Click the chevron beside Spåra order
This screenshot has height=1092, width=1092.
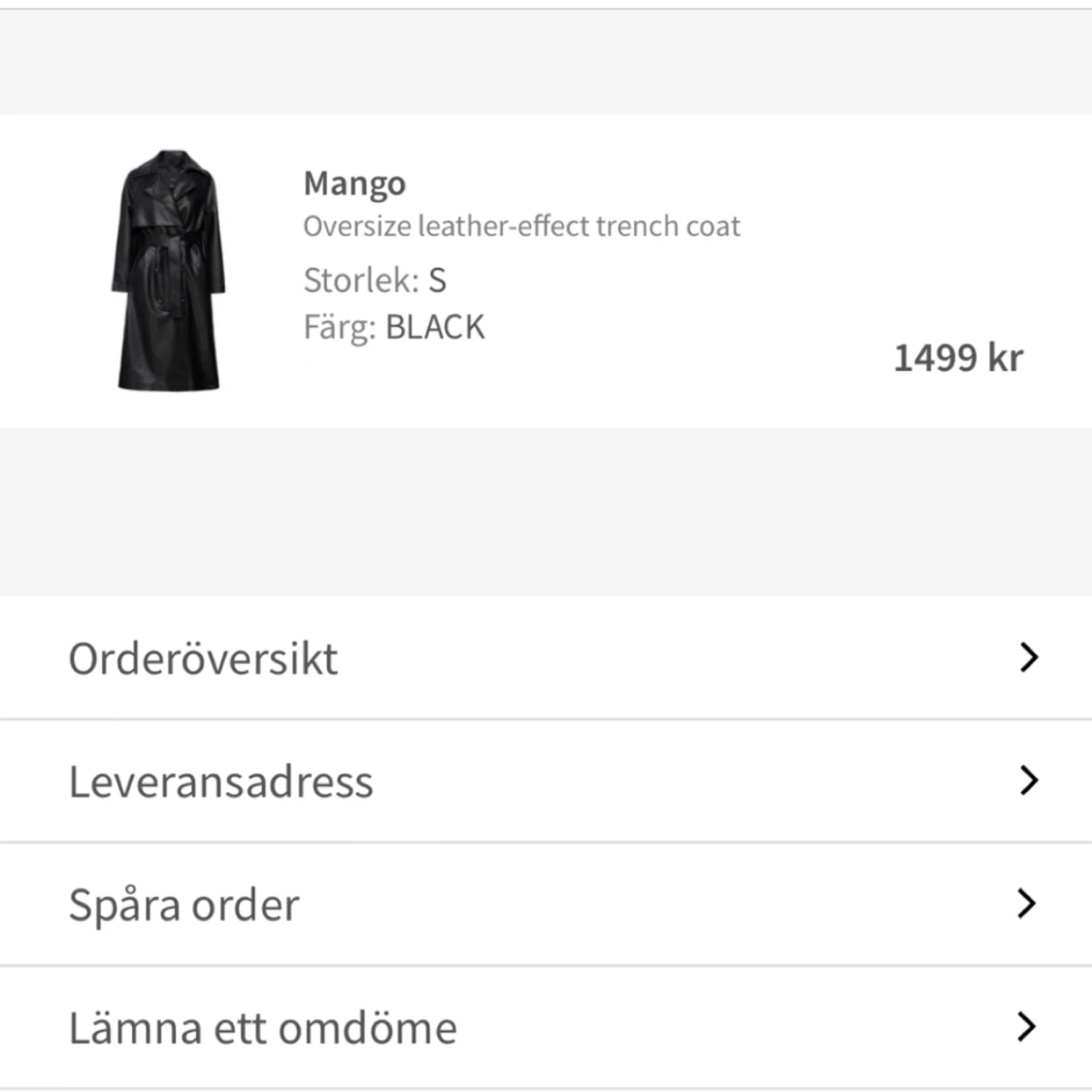pos(1027,904)
